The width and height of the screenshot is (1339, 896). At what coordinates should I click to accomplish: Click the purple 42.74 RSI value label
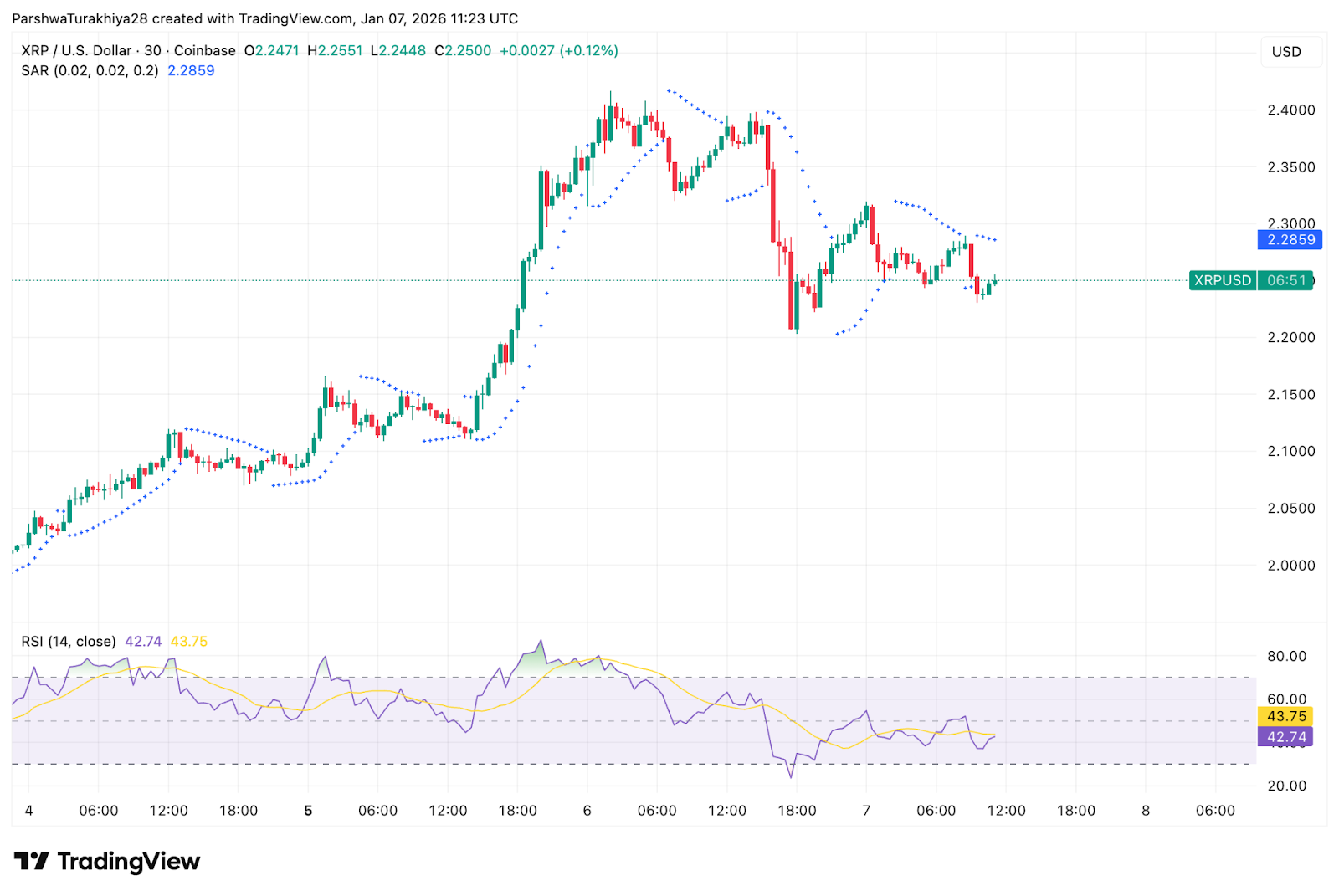pos(1285,736)
